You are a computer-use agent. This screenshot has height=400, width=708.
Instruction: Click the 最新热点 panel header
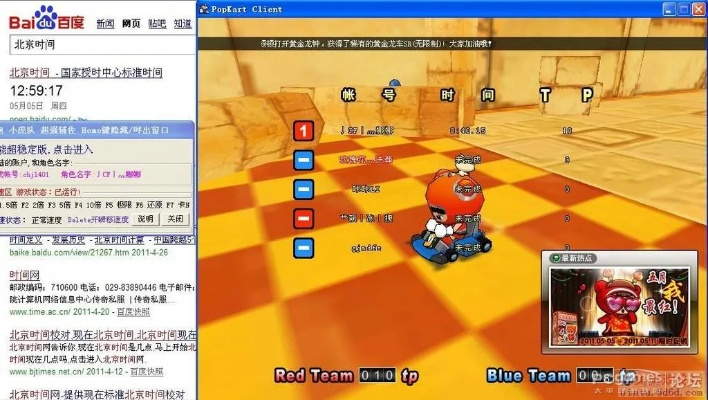click(x=573, y=258)
